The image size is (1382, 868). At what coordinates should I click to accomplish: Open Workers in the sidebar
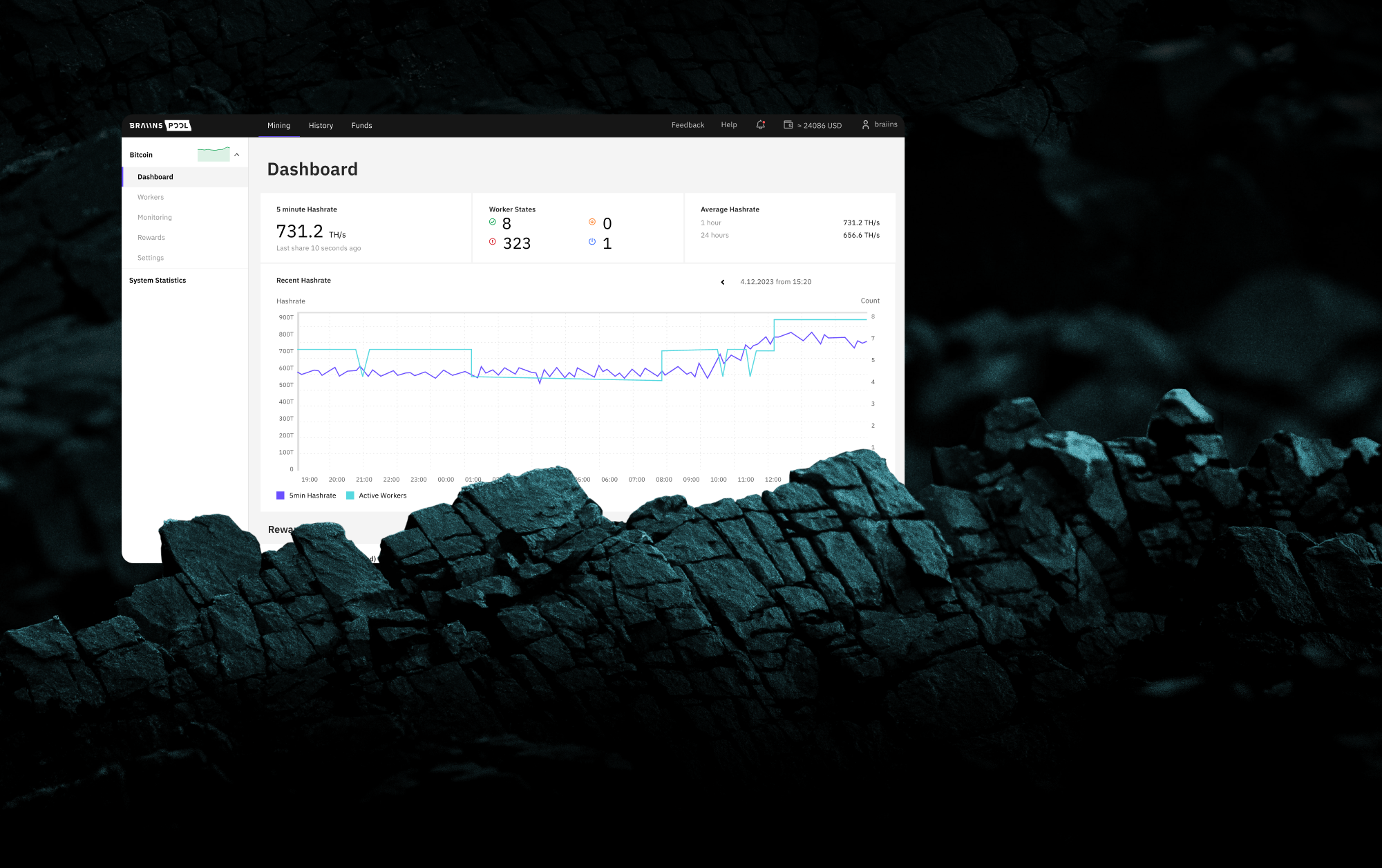click(x=151, y=198)
